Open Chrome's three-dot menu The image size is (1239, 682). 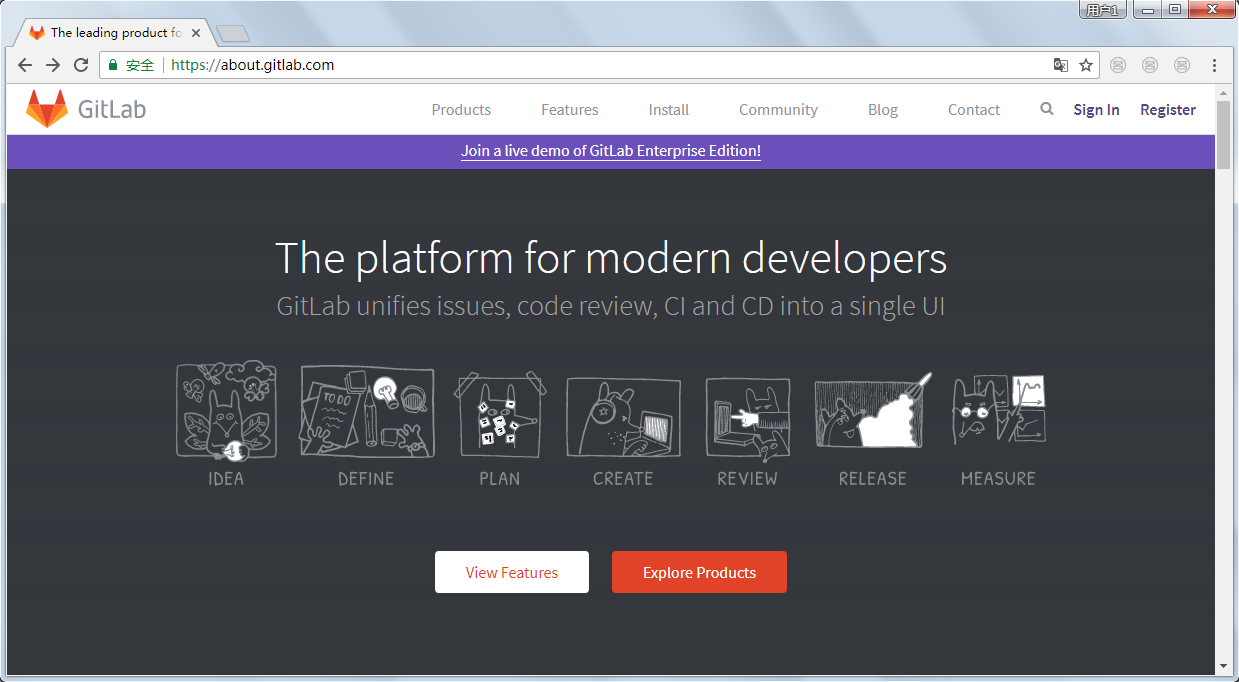tap(1214, 65)
